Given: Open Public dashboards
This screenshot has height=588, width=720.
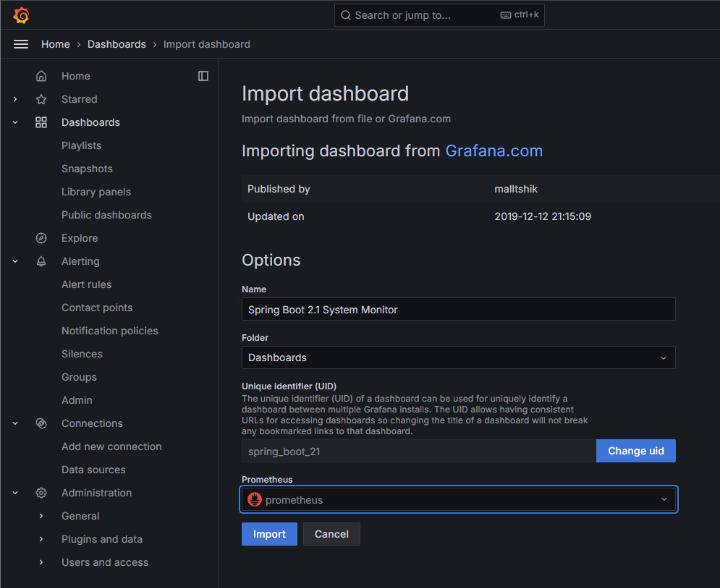Looking at the screenshot, I should 107,215.
